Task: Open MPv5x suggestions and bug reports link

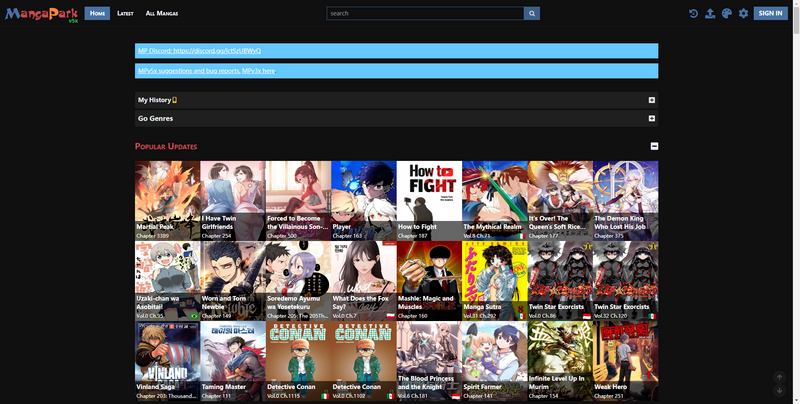Action: point(189,71)
